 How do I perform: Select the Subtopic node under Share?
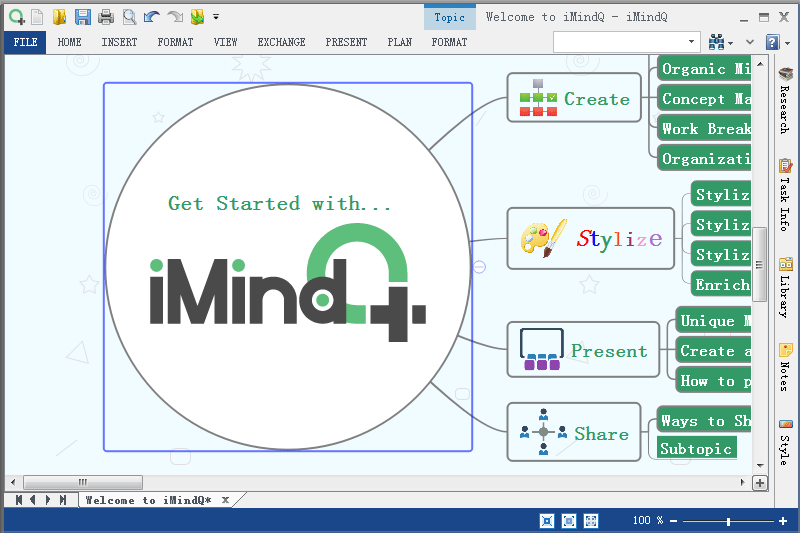[697, 448]
